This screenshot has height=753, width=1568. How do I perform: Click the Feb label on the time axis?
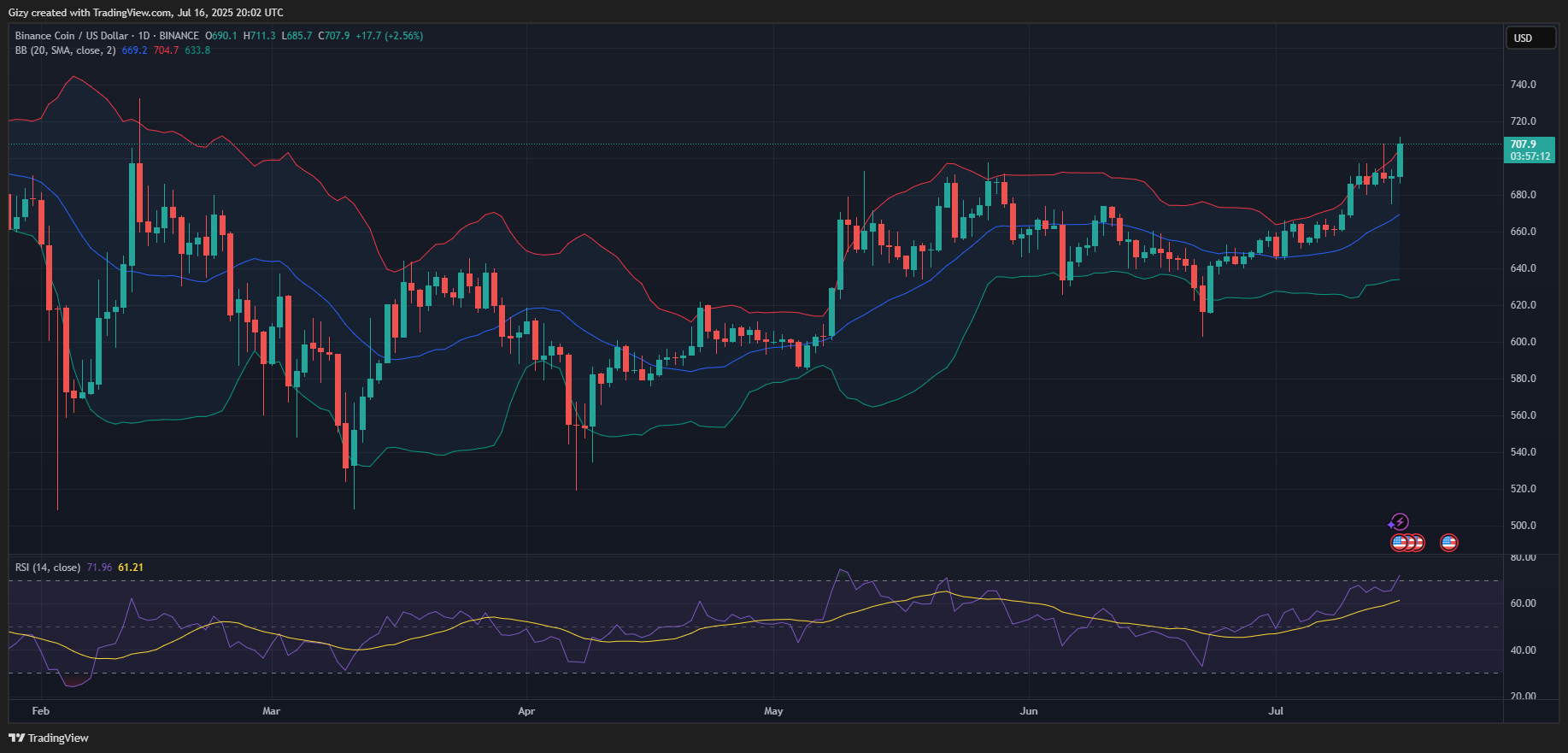pos(41,711)
